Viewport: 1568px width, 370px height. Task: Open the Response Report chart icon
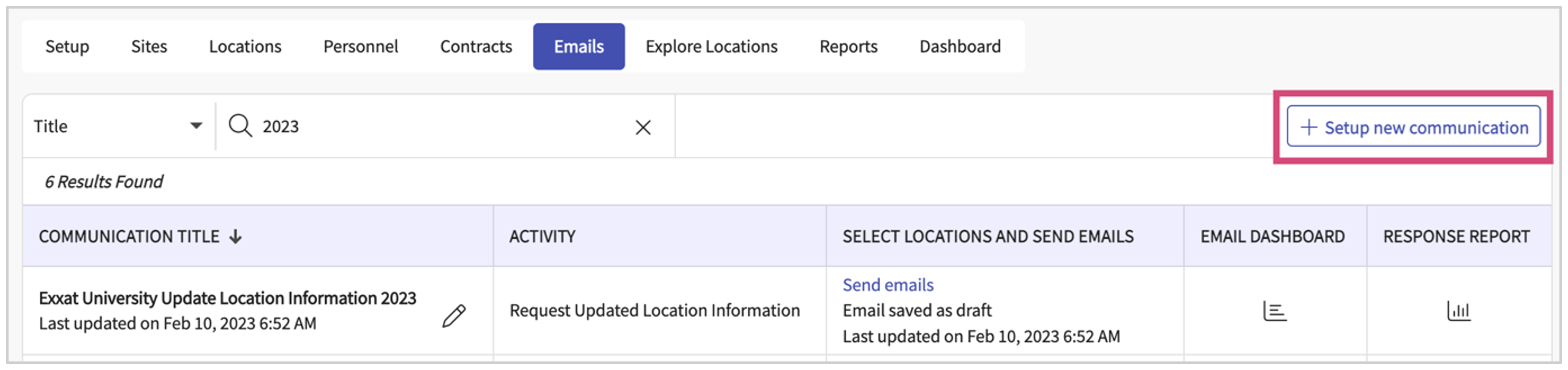(x=1458, y=311)
